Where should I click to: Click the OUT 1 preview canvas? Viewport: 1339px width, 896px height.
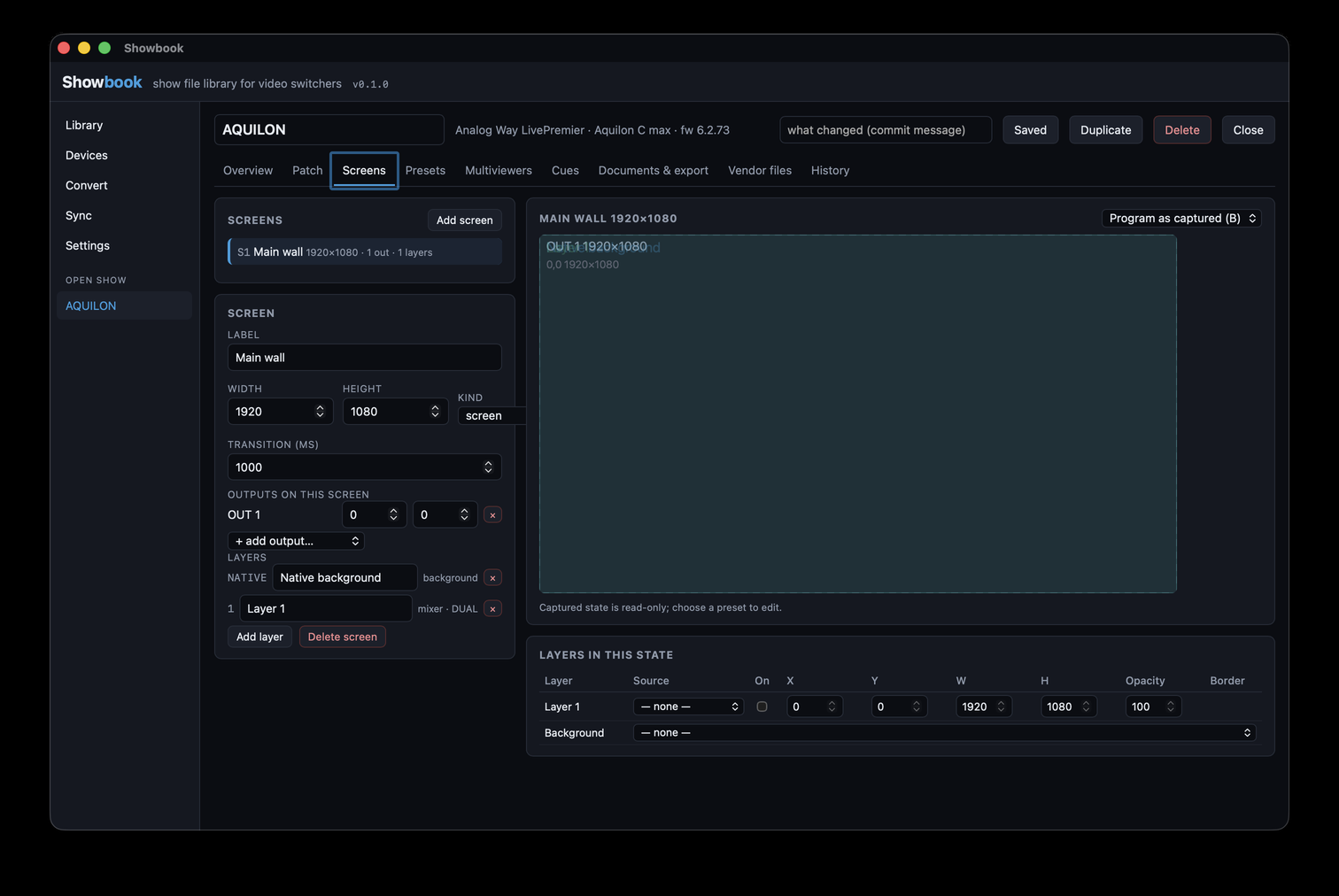857,413
